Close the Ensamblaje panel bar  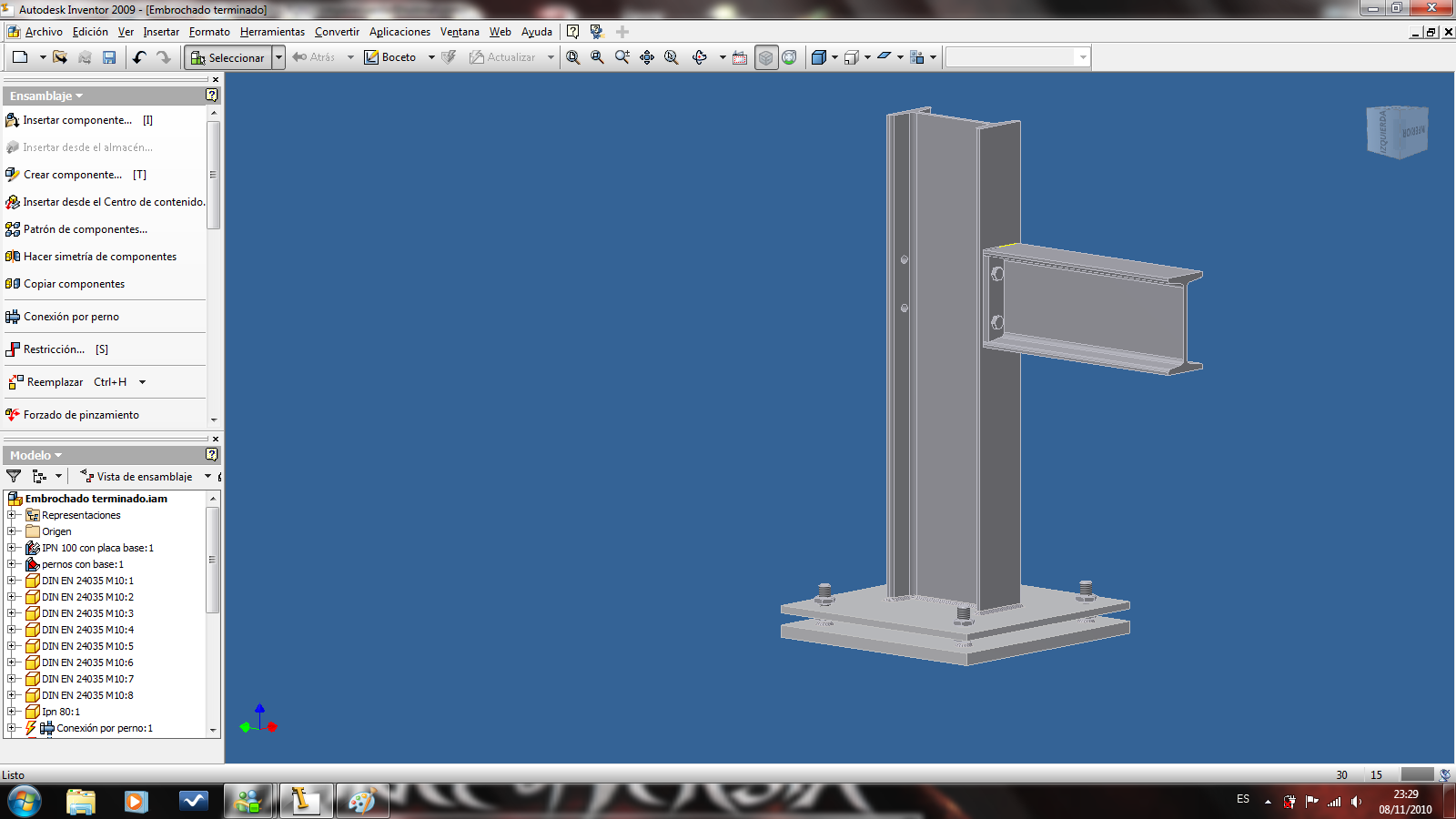pos(216,79)
